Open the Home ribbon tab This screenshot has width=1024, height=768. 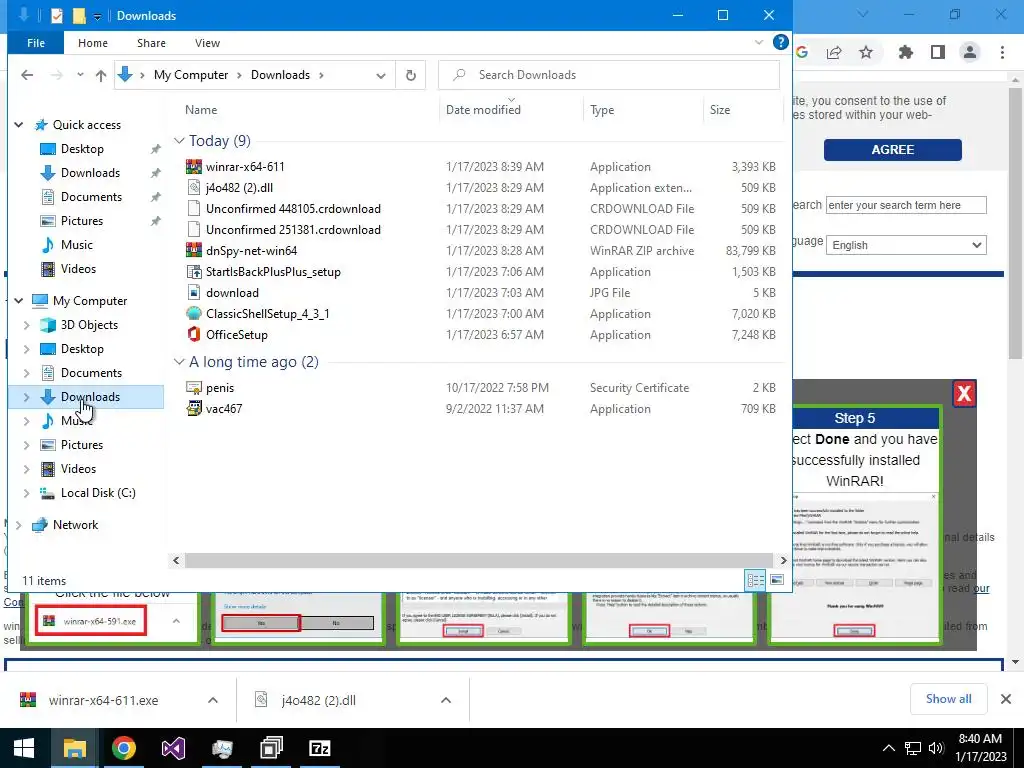93,42
